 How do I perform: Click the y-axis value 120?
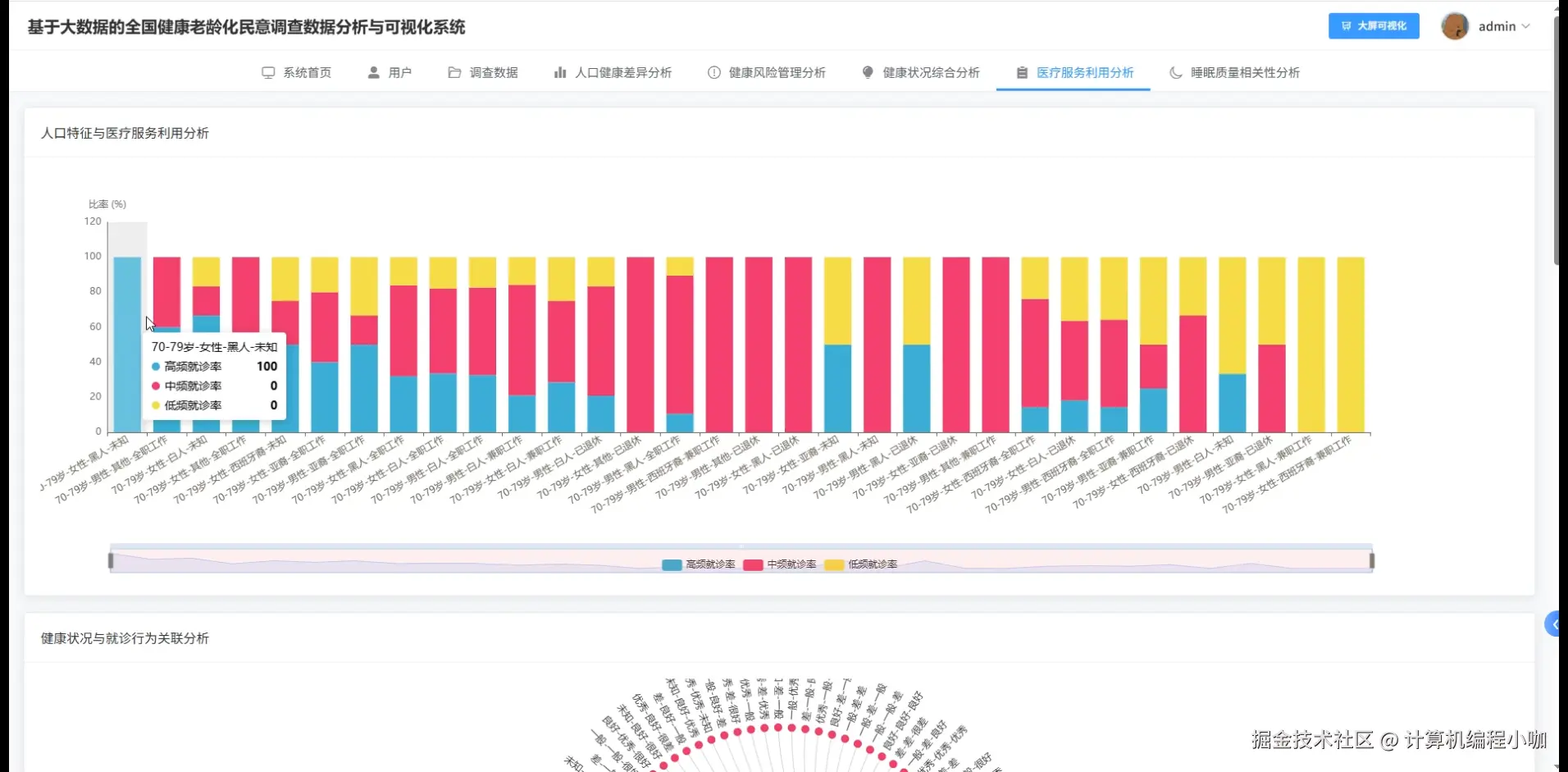[93, 222]
